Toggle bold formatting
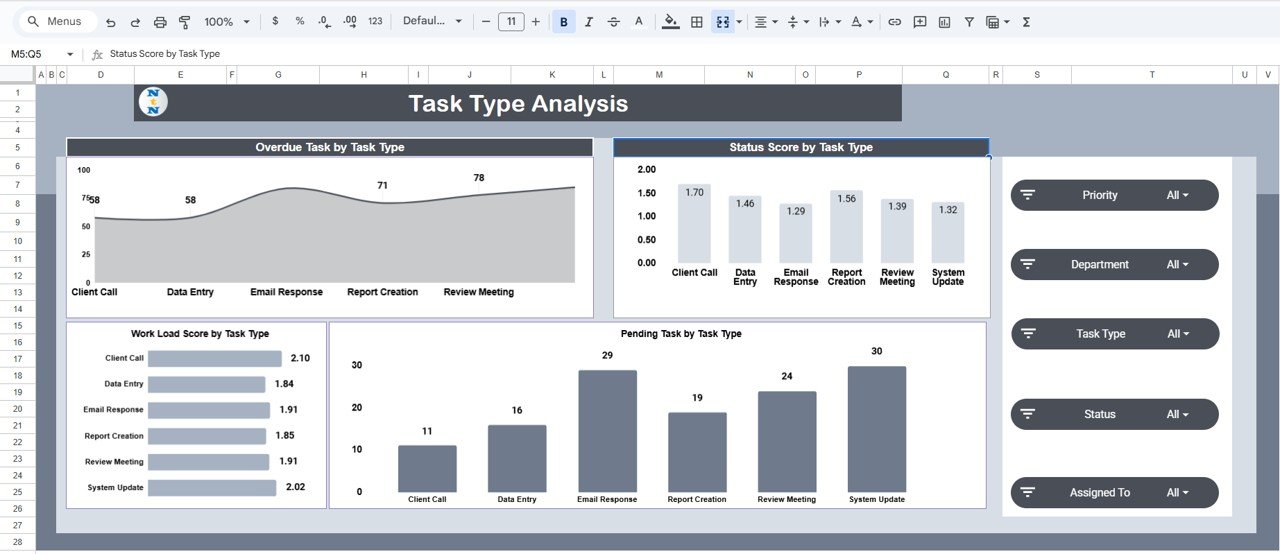1280x554 pixels. tap(564, 22)
